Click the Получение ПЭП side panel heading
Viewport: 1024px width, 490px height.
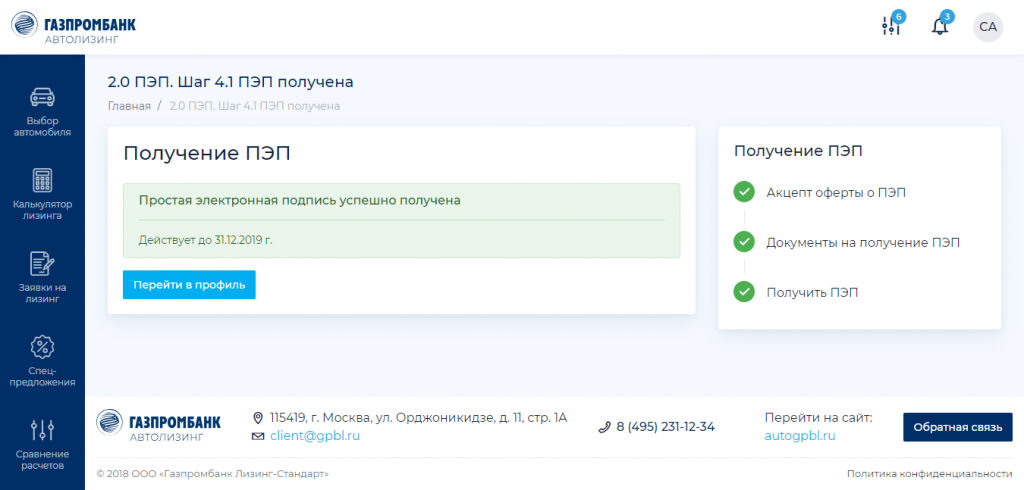point(798,151)
